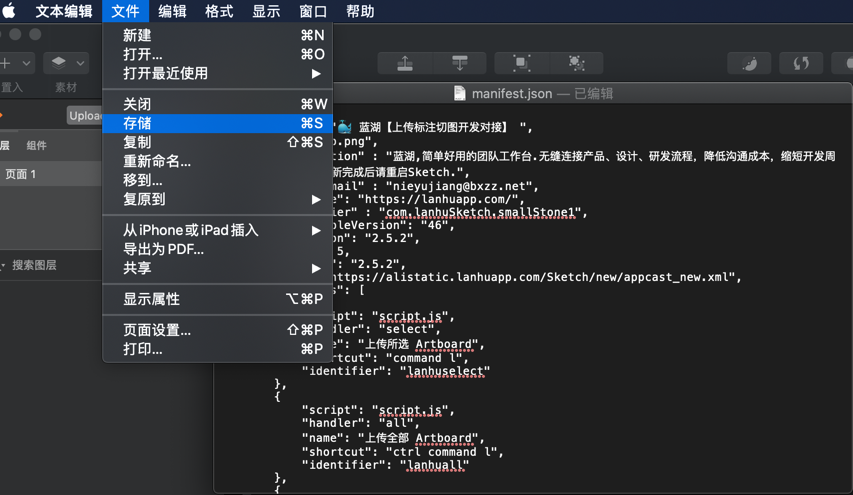The height and width of the screenshot is (495, 853).
Task: Click the whale emoji in the JSON
Action: [344, 127]
